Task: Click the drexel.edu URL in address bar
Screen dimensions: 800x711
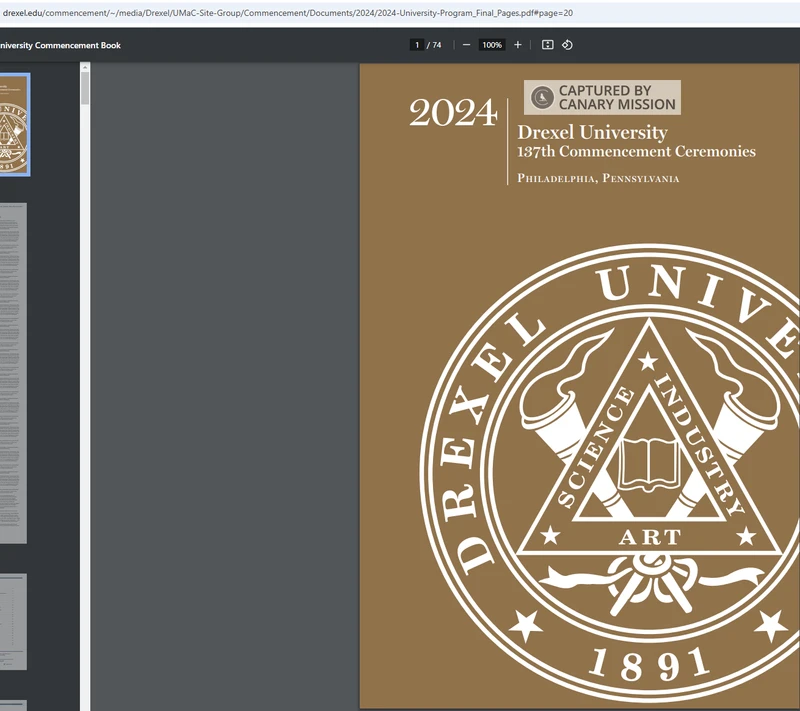Action: click(287, 13)
